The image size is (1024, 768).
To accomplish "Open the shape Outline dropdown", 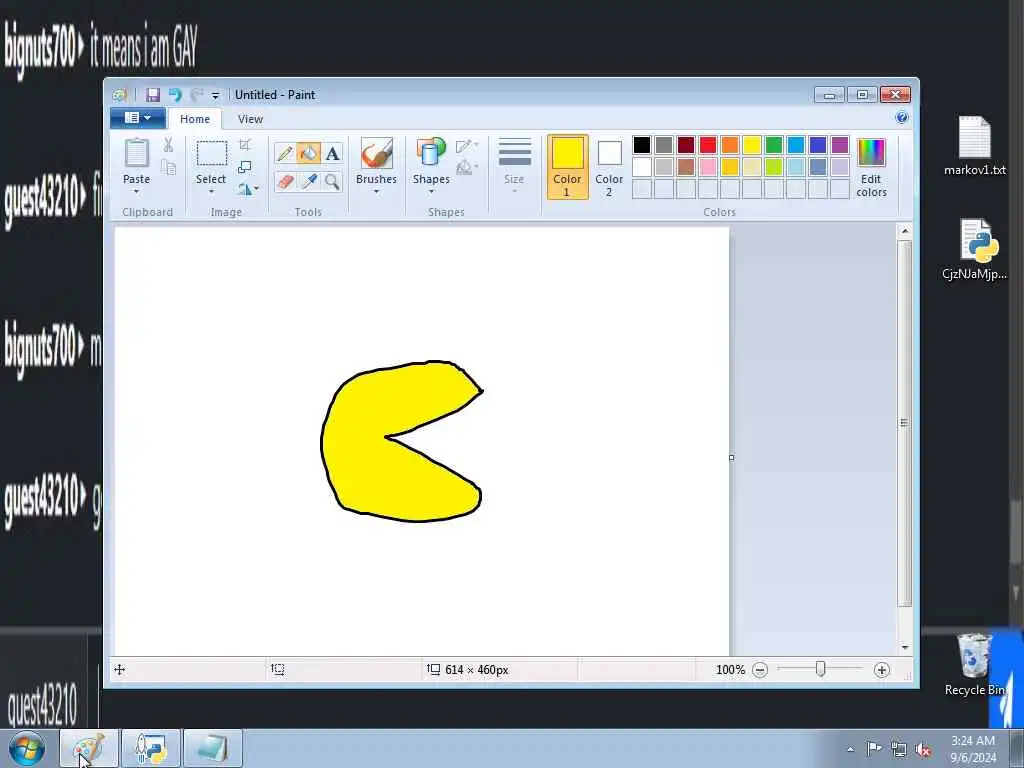I will (467, 145).
